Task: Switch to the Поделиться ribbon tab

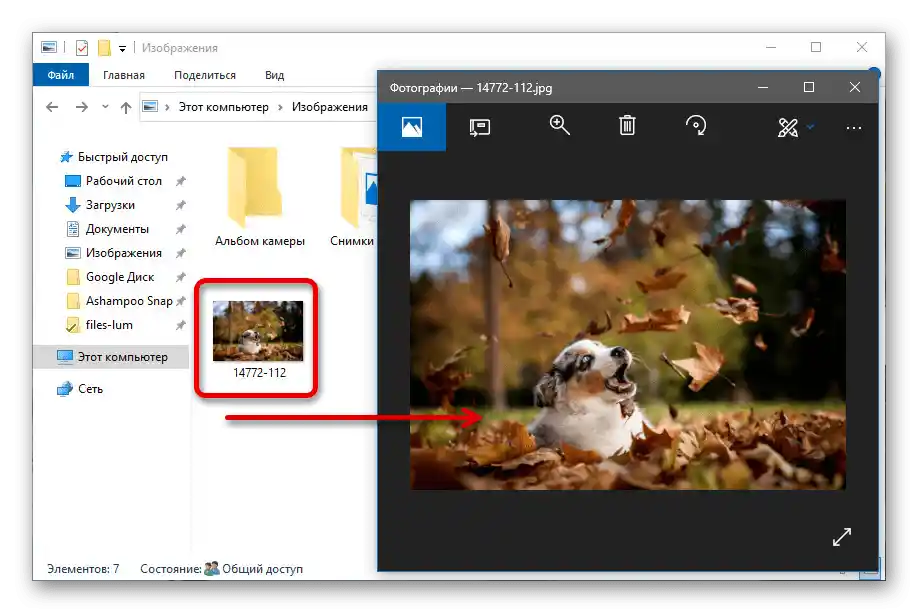Action: [x=204, y=75]
